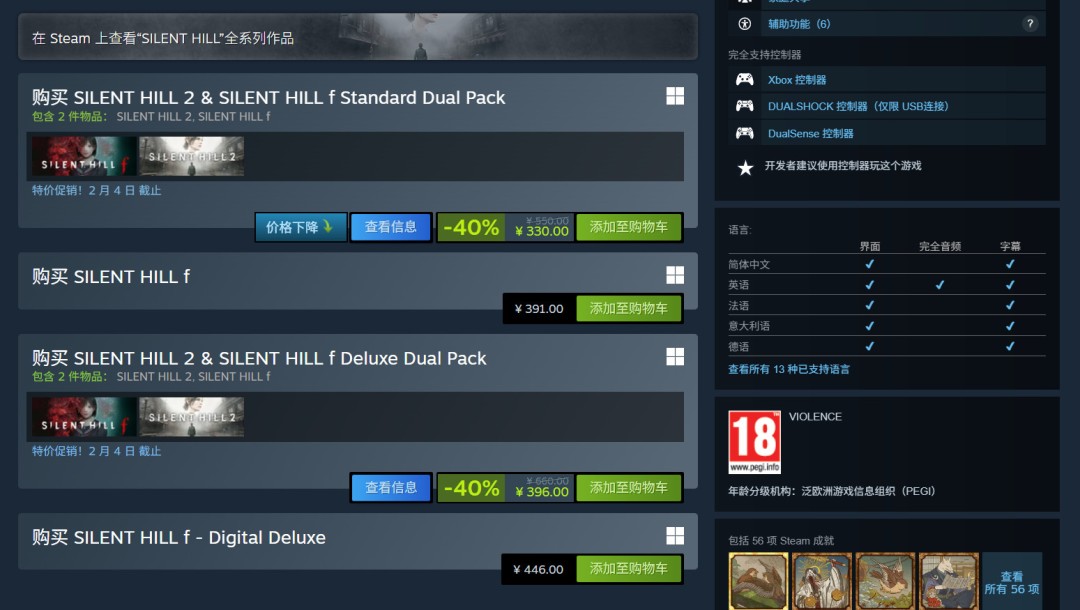Viewport: 1080px width, 610px height.
Task: Click the DualSense controller gamepad icon
Action: pos(745,133)
